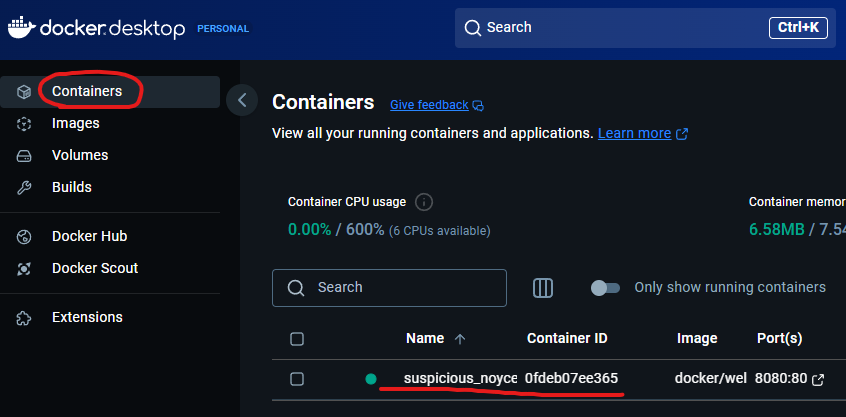This screenshot has height=417, width=846.
Task: Open the Volumes section in sidebar
Action: pyautogui.click(x=110, y=156)
